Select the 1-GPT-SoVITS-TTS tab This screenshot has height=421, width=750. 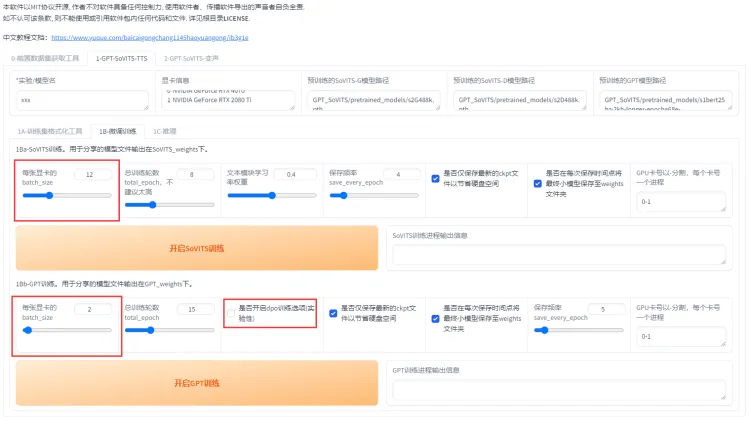click(121, 58)
